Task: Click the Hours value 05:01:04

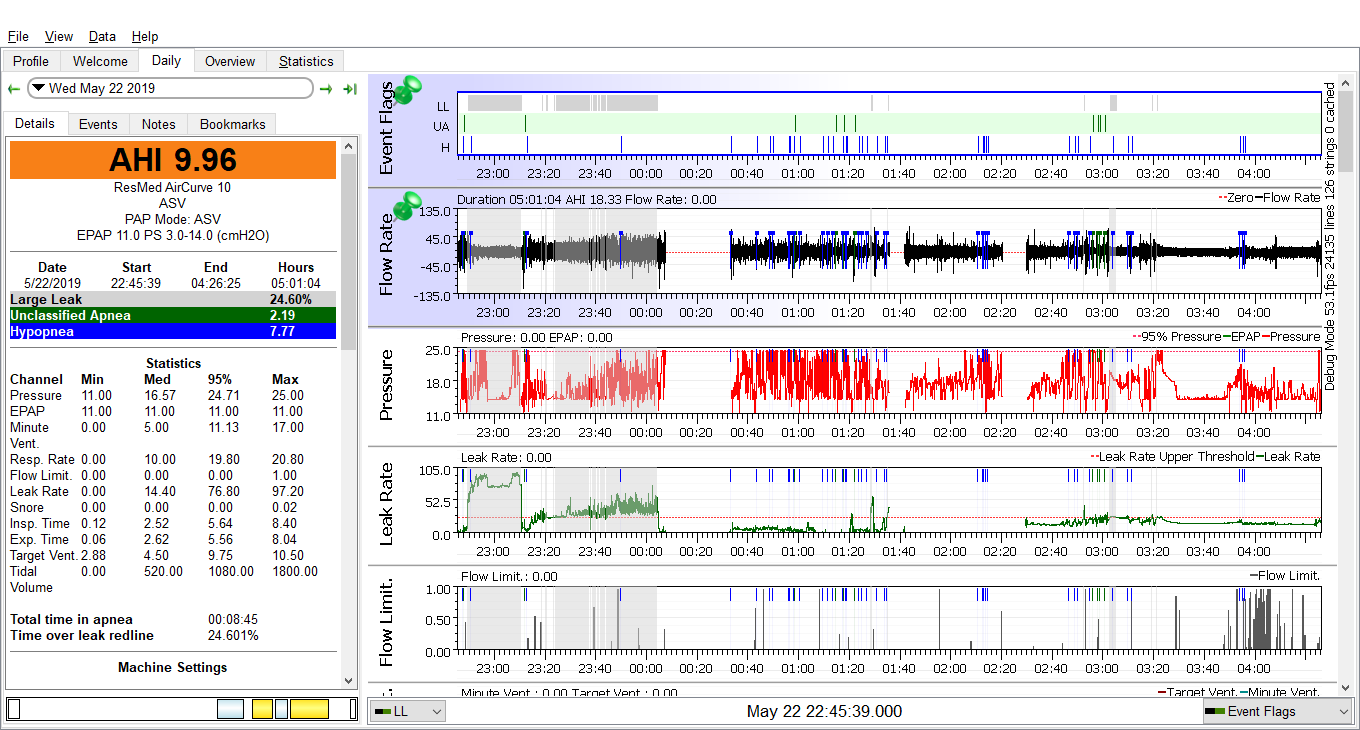Action: (x=296, y=283)
